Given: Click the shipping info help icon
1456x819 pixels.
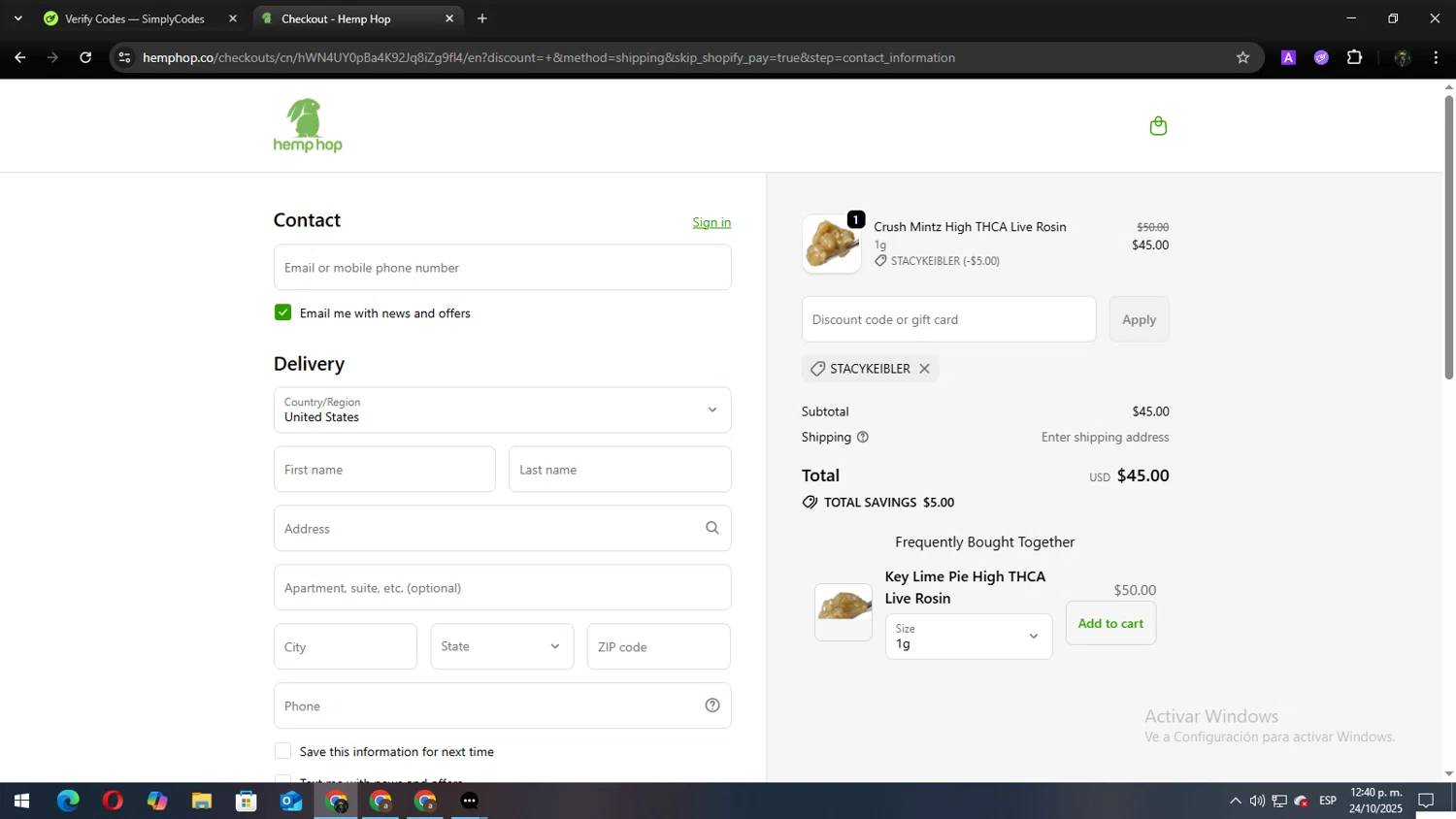Looking at the screenshot, I should point(862,438).
